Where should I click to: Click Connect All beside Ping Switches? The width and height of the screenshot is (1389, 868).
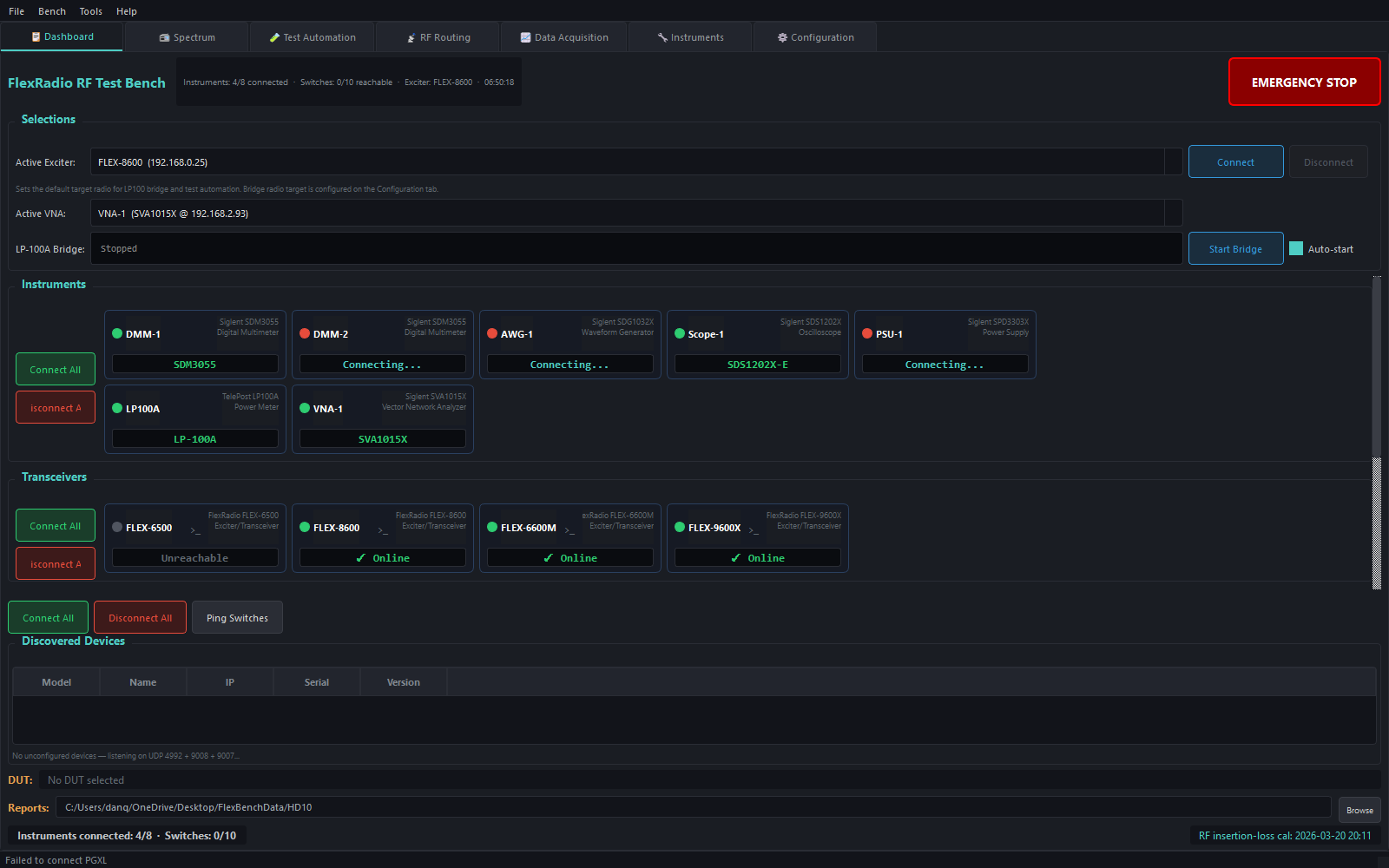pyautogui.click(x=48, y=618)
